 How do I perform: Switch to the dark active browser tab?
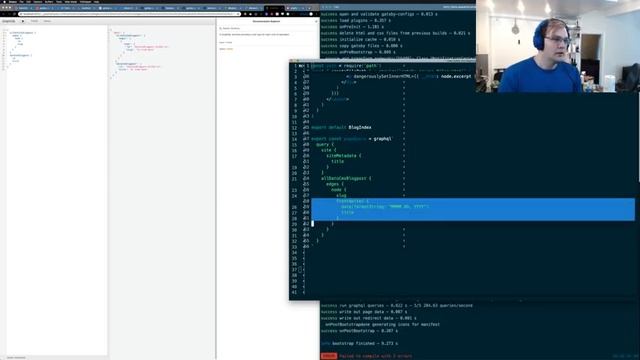pos(275,8)
